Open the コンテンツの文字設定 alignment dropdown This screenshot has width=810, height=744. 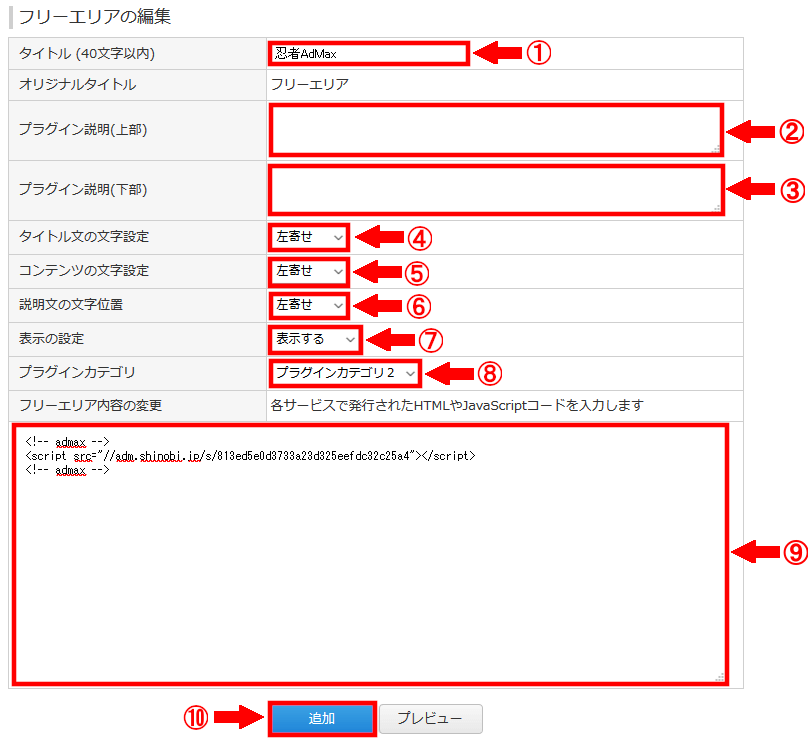[309, 271]
